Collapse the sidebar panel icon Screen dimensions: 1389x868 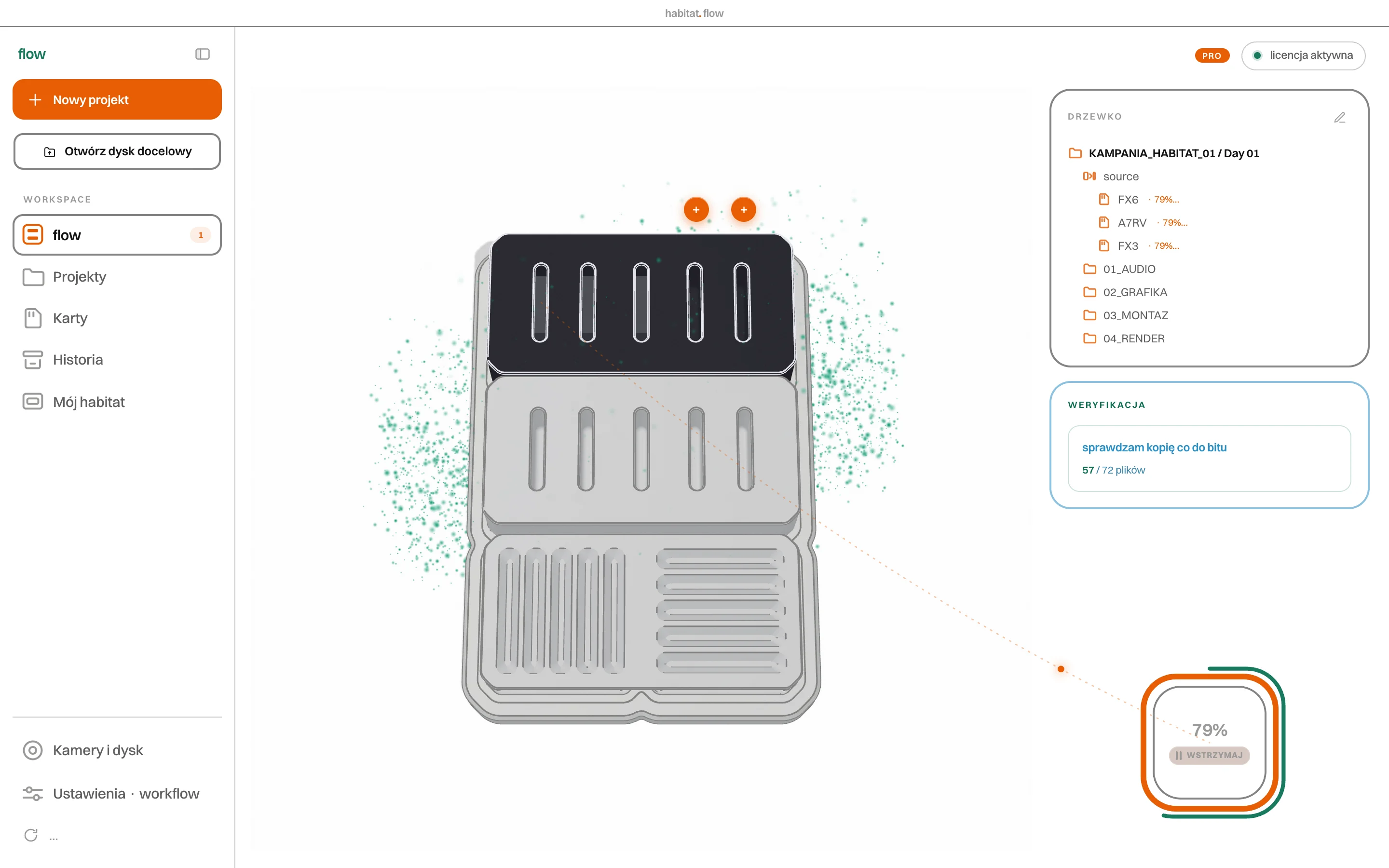(202, 54)
